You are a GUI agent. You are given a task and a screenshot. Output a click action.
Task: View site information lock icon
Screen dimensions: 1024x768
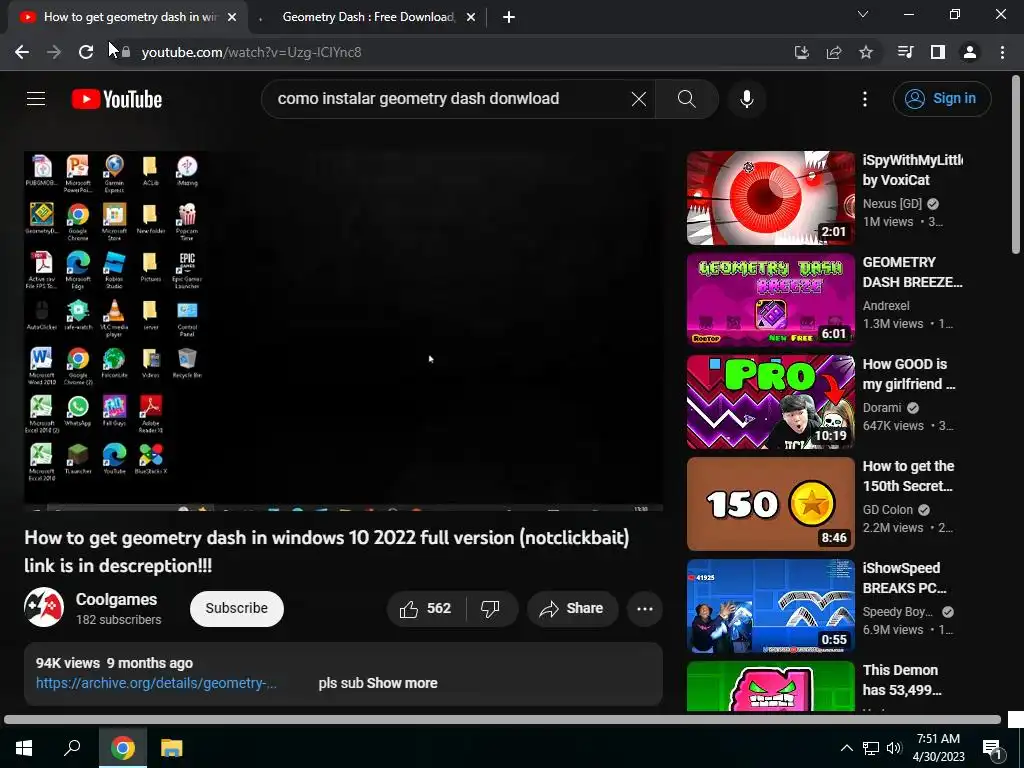click(126, 52)
